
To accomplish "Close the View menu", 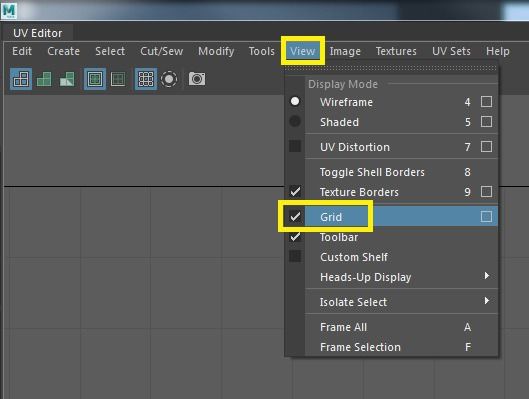I will pyautogui.click(x=303, y=51).
